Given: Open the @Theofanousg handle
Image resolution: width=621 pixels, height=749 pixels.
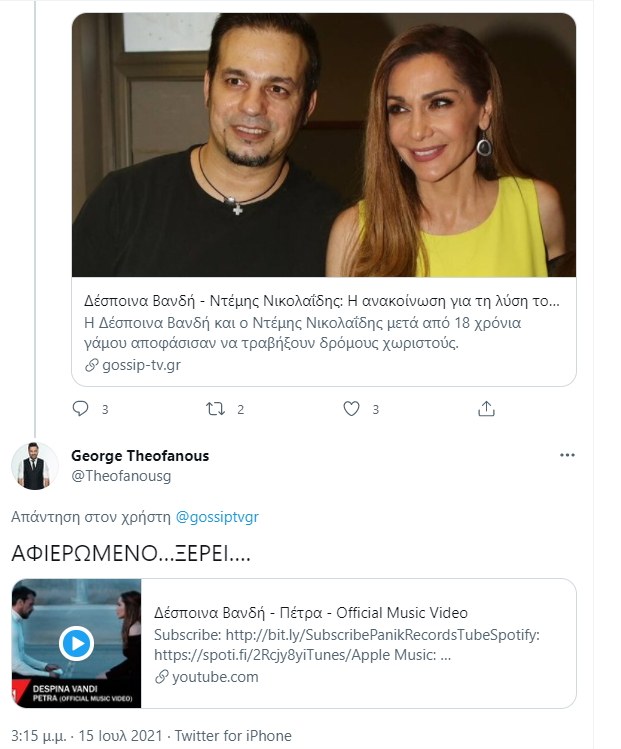Looking at the screenshot, I should click(121, 476).
